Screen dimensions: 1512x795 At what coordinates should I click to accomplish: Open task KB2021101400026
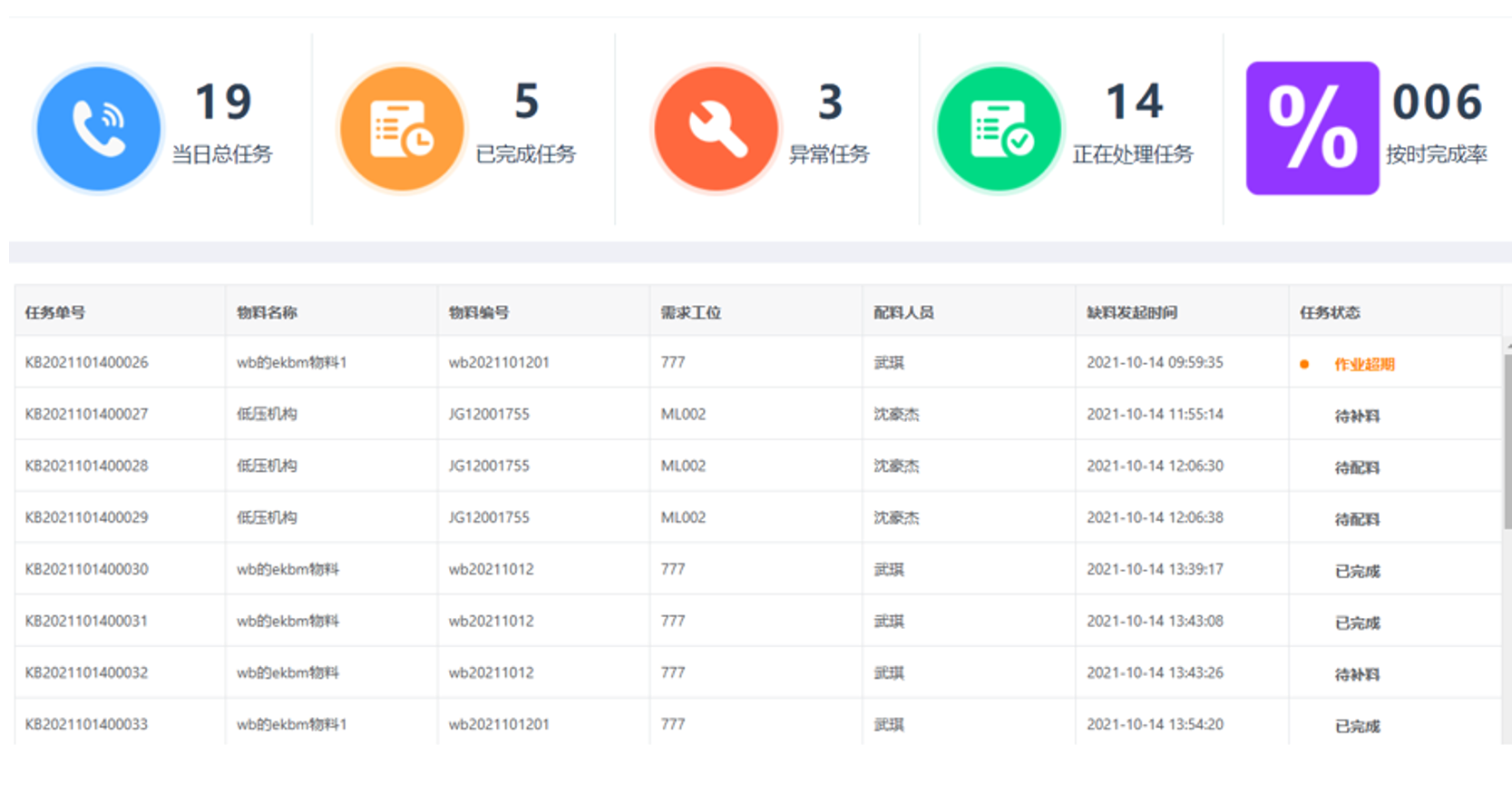tap(86, 362)
